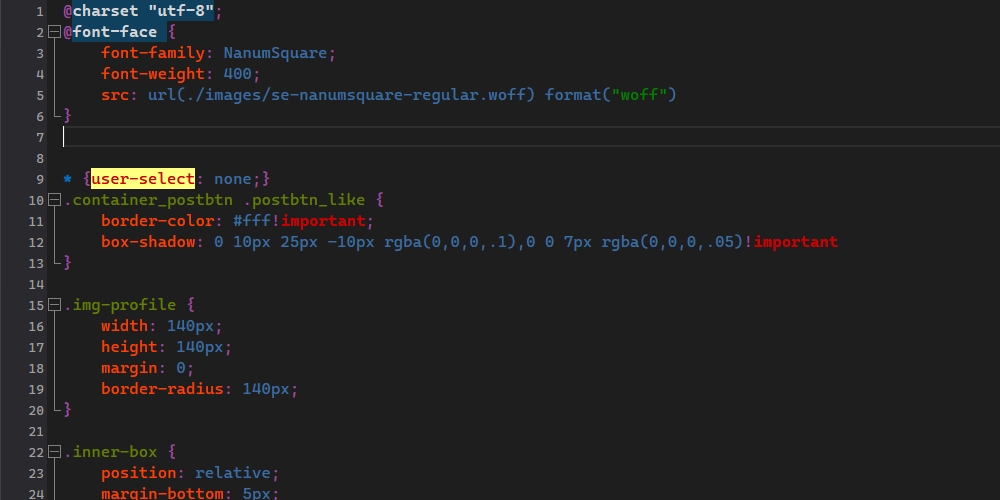1000x500 pixels.
Task: Click the src property on line 5
Action: coord(115,95)
